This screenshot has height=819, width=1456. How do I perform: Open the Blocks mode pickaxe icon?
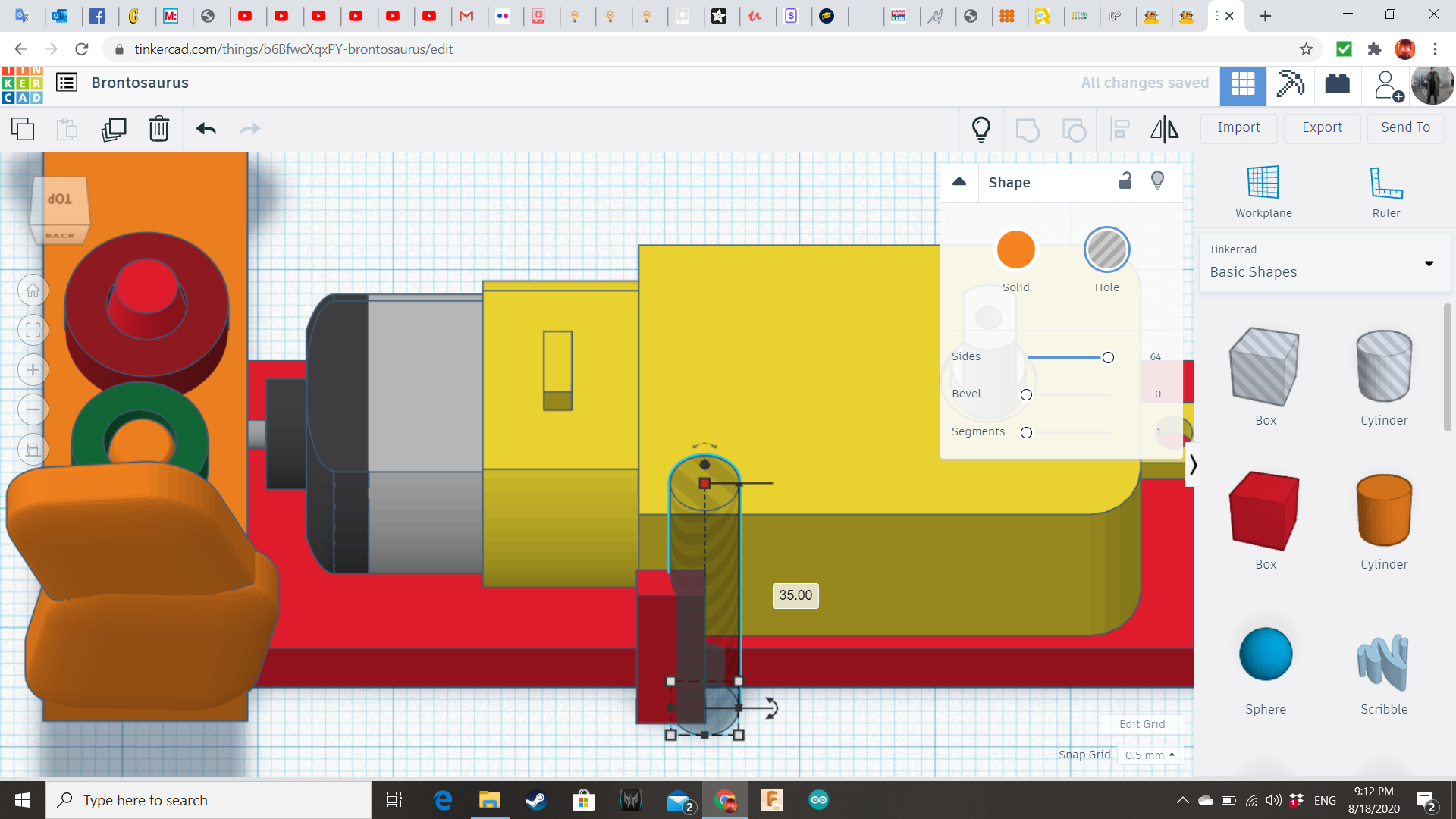pyautogui.click(x=1290, y=83)
